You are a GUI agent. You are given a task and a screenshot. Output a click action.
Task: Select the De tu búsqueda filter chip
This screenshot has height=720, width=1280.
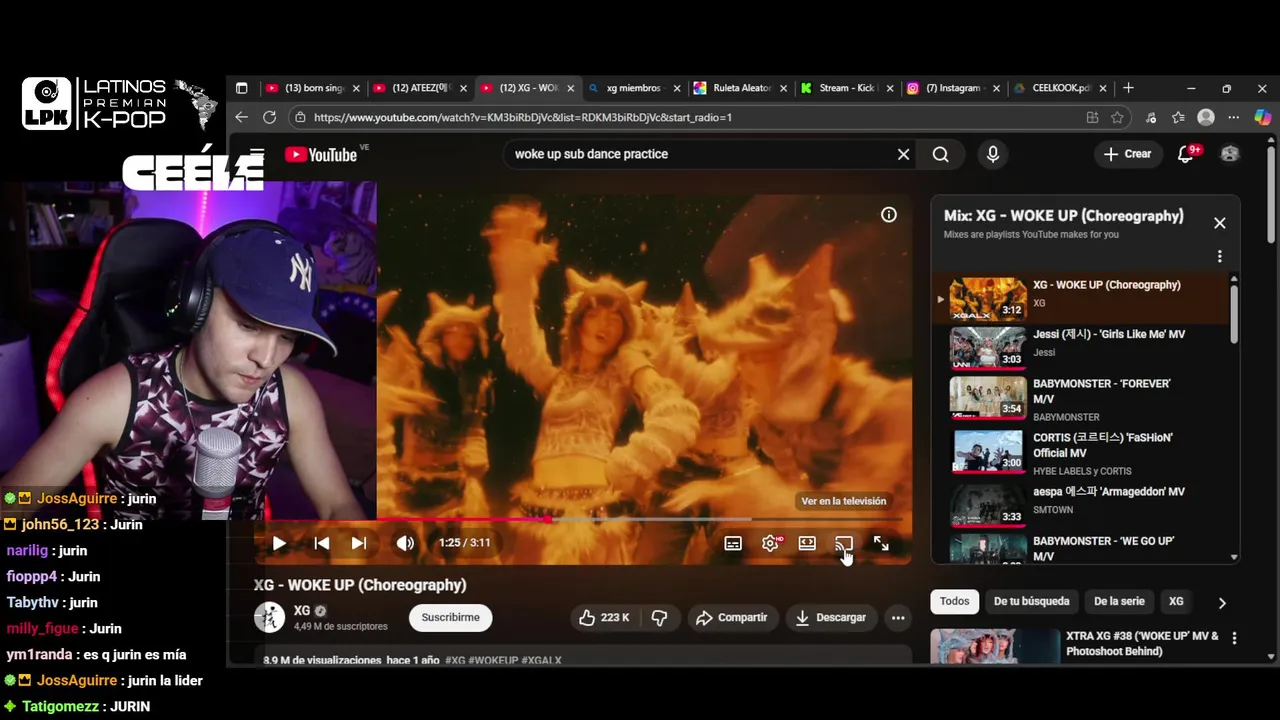[x=1031, y=601]
